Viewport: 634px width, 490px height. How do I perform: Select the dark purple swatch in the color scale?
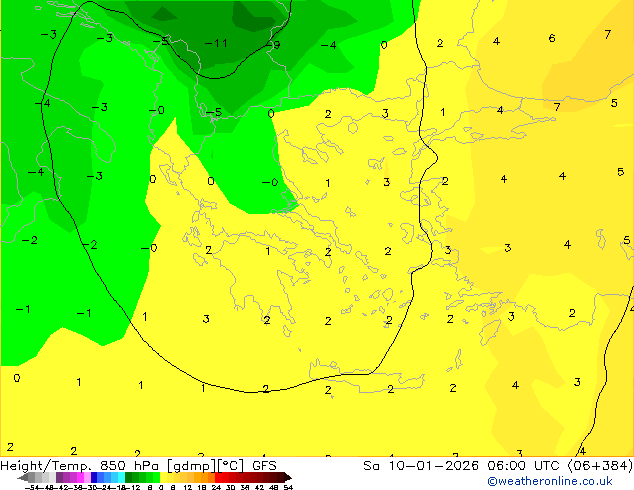[59, 477]
